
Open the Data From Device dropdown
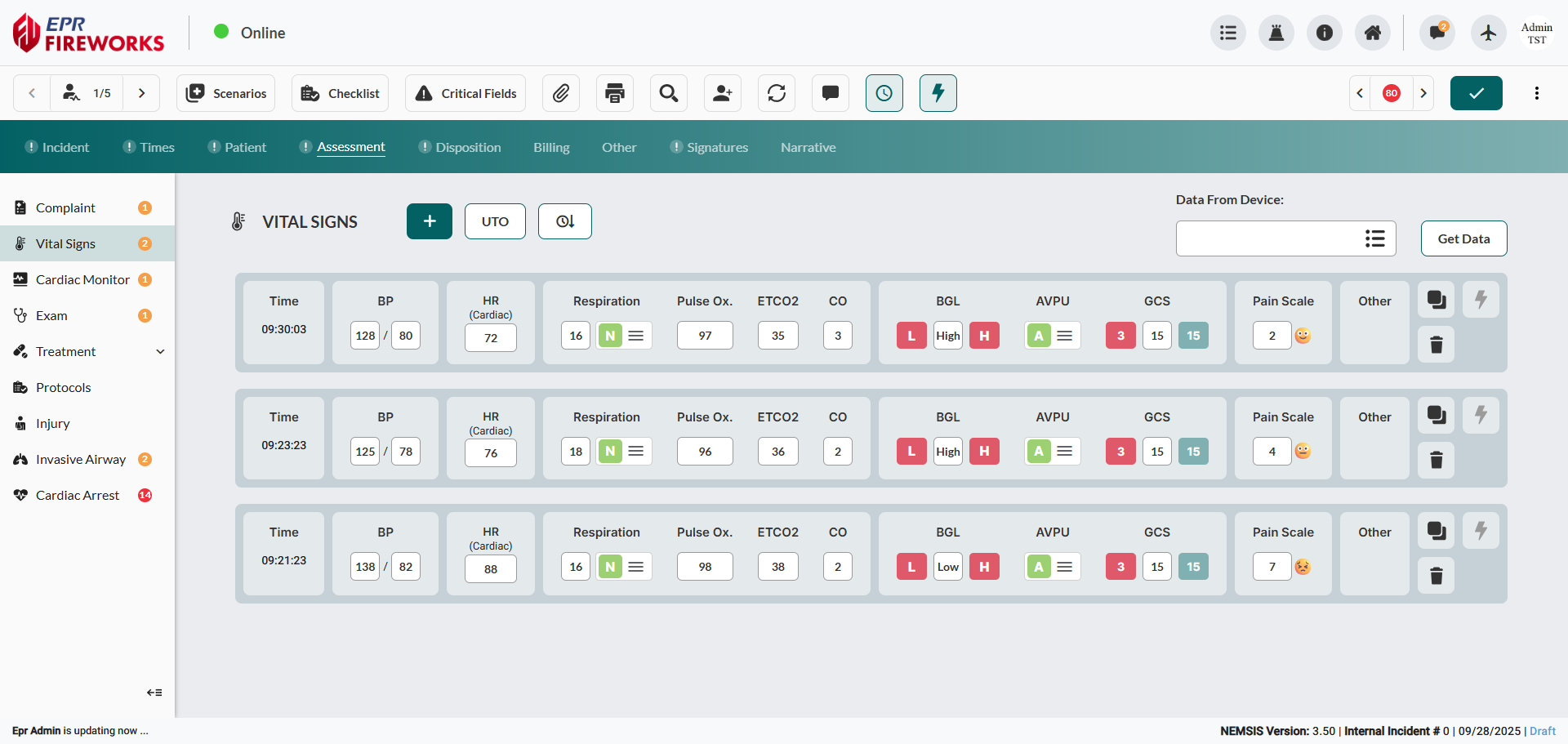click(1374, 238)
